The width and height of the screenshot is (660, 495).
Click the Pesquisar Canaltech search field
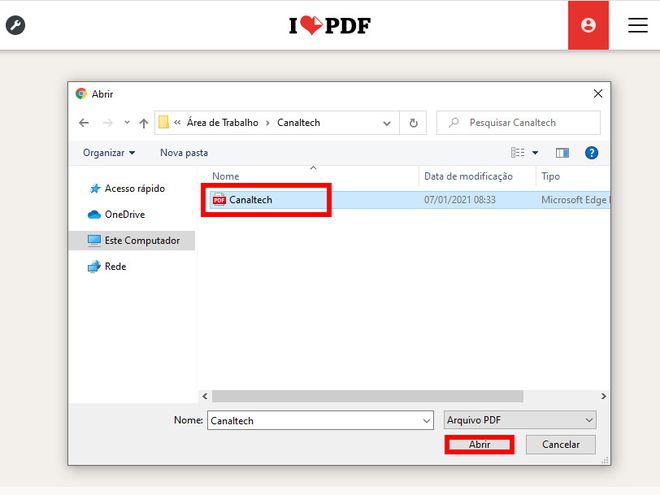pyautogui.click(x=519, y=122)
